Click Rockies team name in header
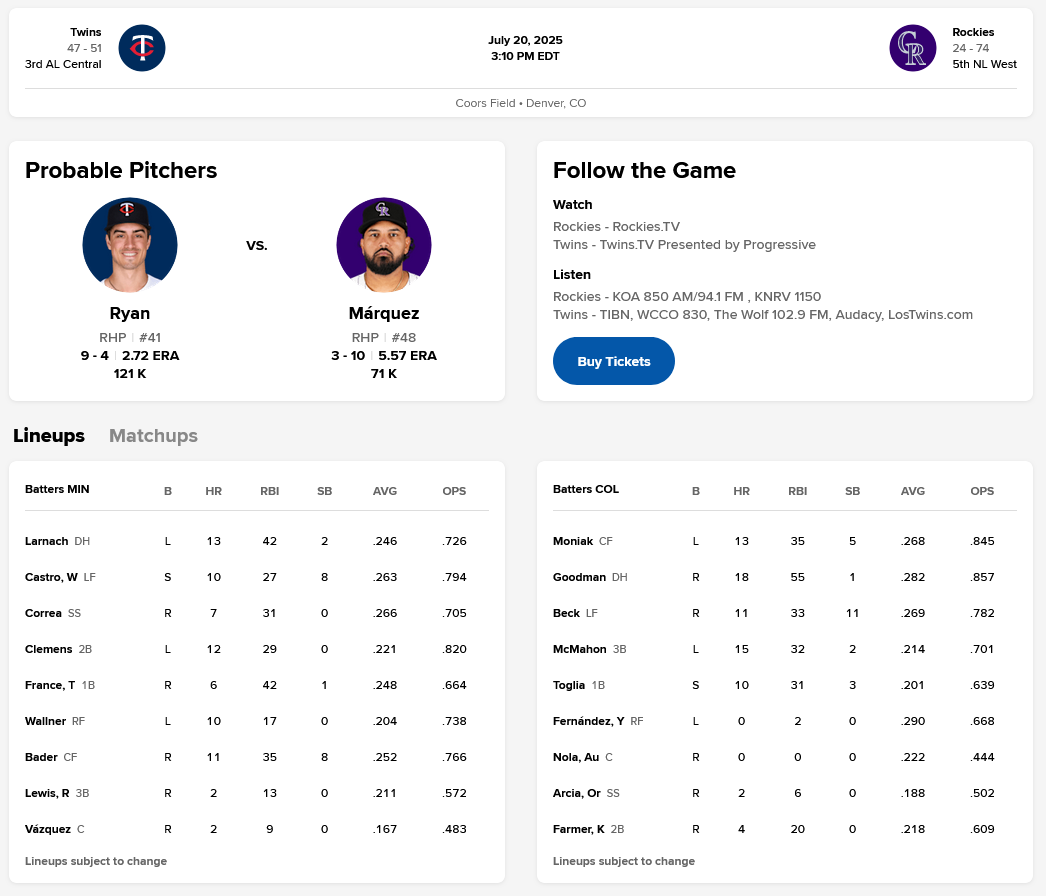The image size is (1046, 896). point(973,32)
